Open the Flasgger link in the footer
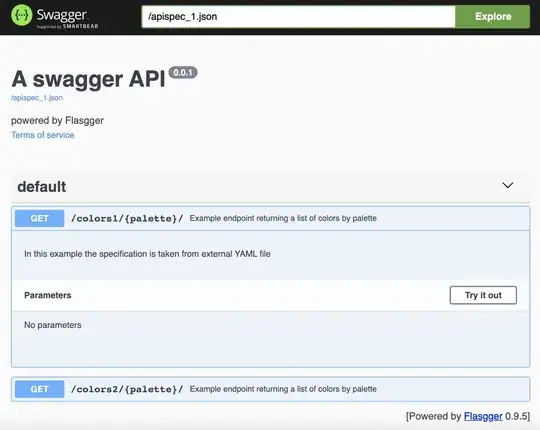Viewport: 540px width, 430px height. click(x=483, y=416)
